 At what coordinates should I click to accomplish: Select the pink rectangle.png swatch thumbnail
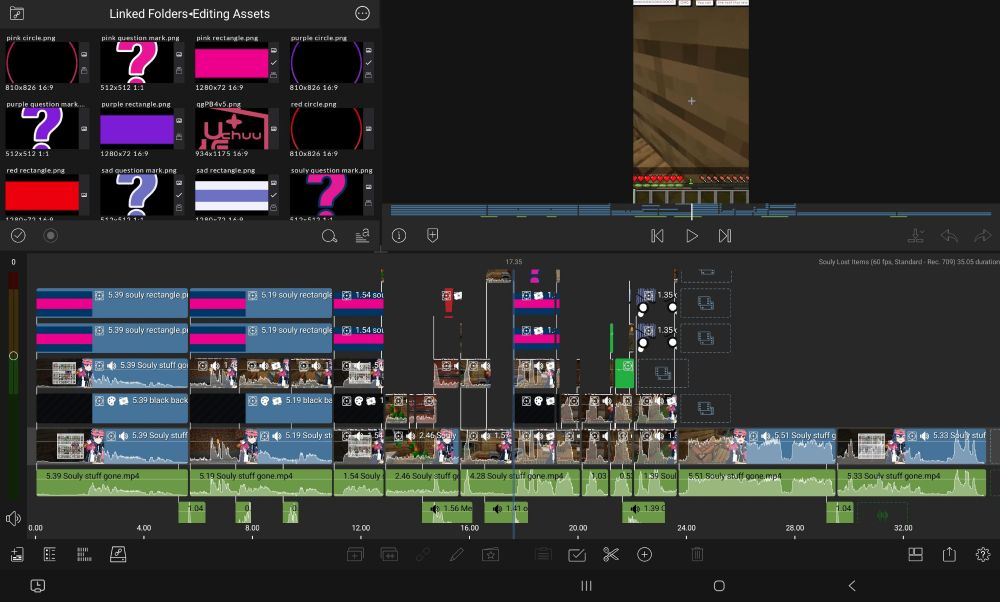point(232,62)
